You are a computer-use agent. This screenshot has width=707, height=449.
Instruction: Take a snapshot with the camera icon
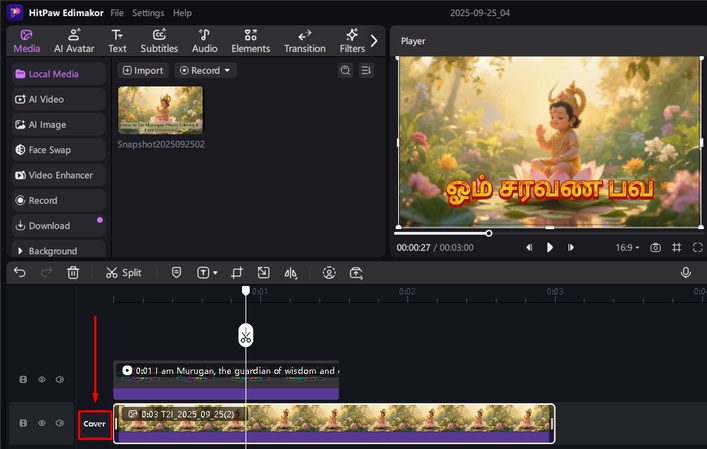(655, 247)
